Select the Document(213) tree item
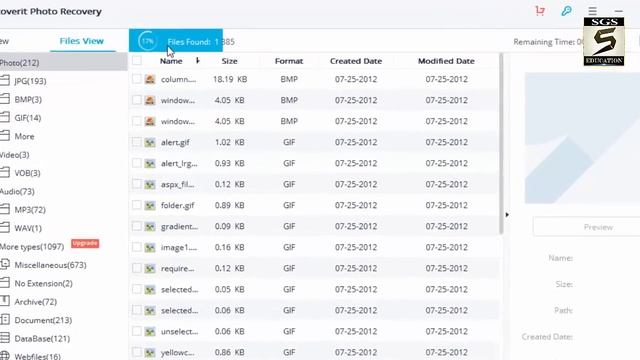 click(x=43, y=320)
